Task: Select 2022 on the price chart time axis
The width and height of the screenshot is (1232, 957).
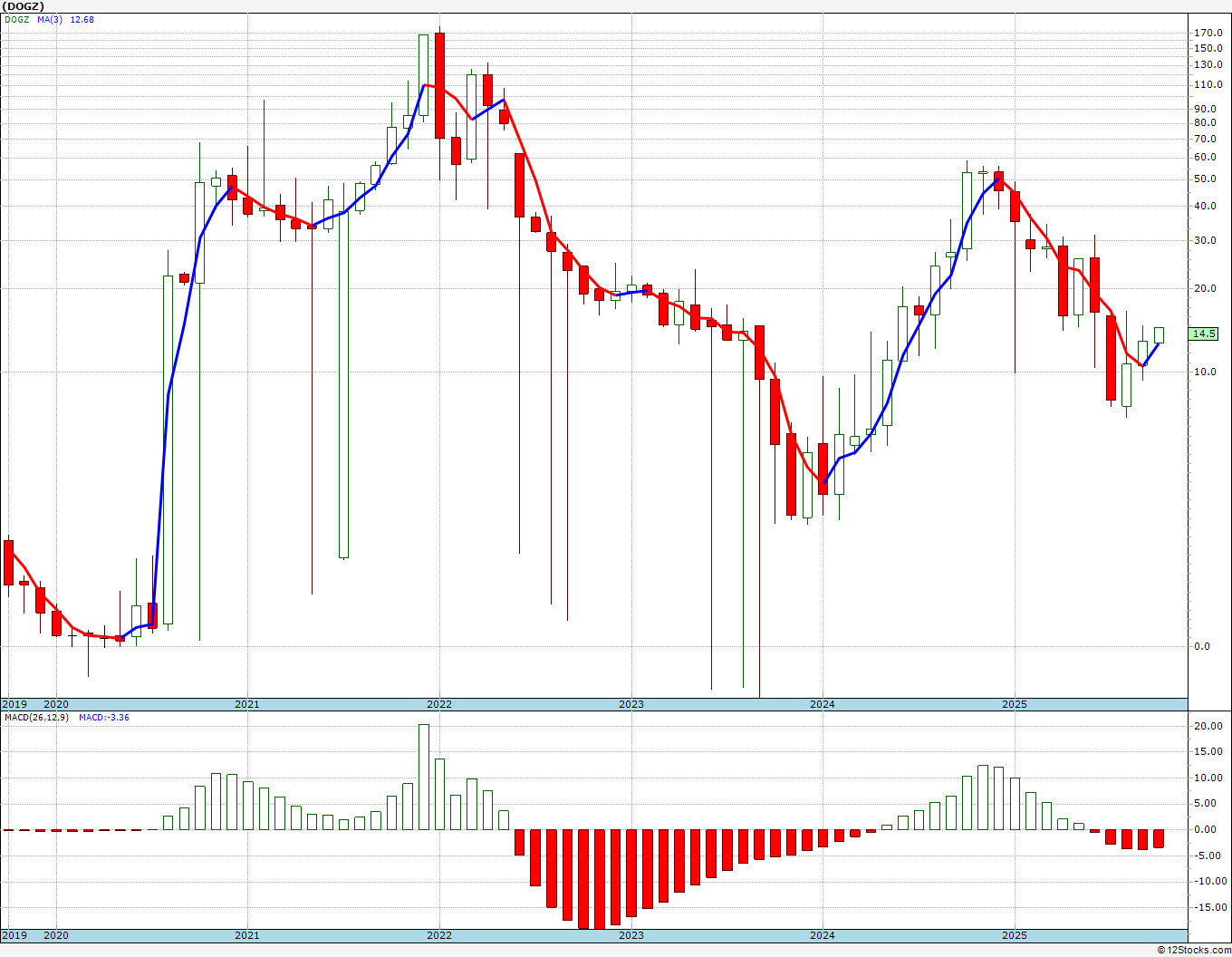Action: click(x=439, y=704)
